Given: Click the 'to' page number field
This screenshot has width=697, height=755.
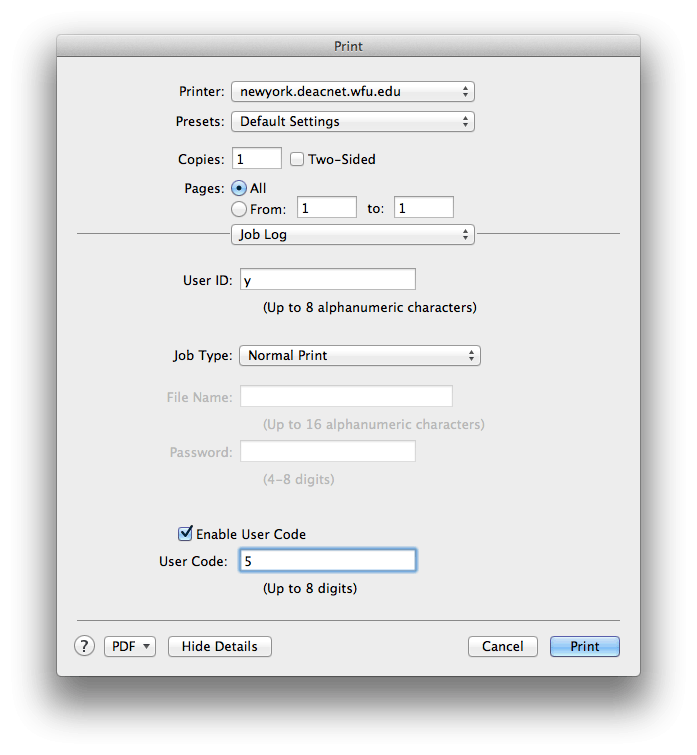Looking at the screenshot, I should point(424,207).
